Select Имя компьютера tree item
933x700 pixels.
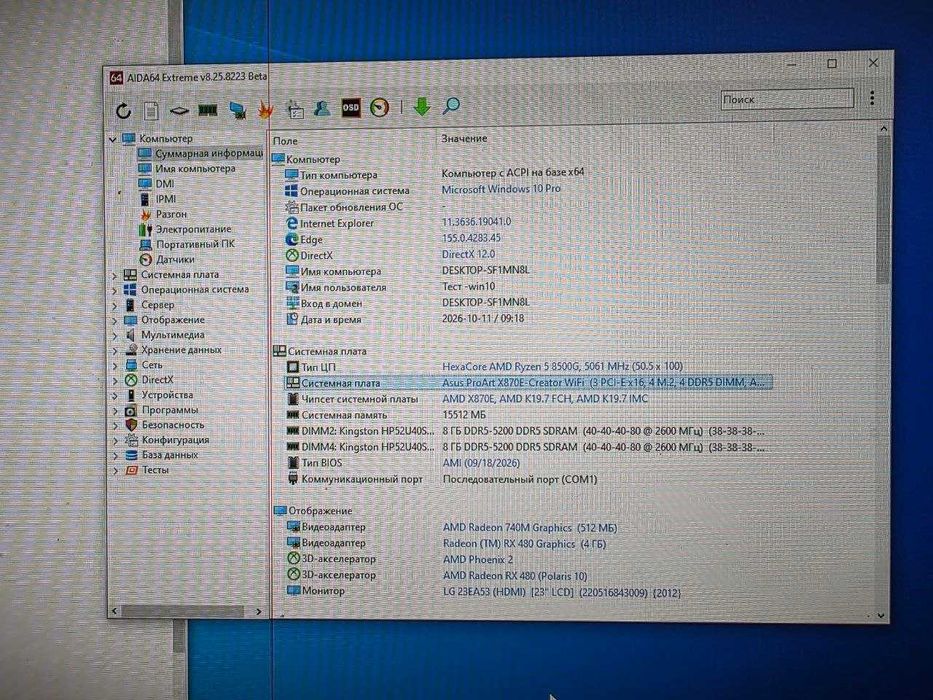click(187, 169)
